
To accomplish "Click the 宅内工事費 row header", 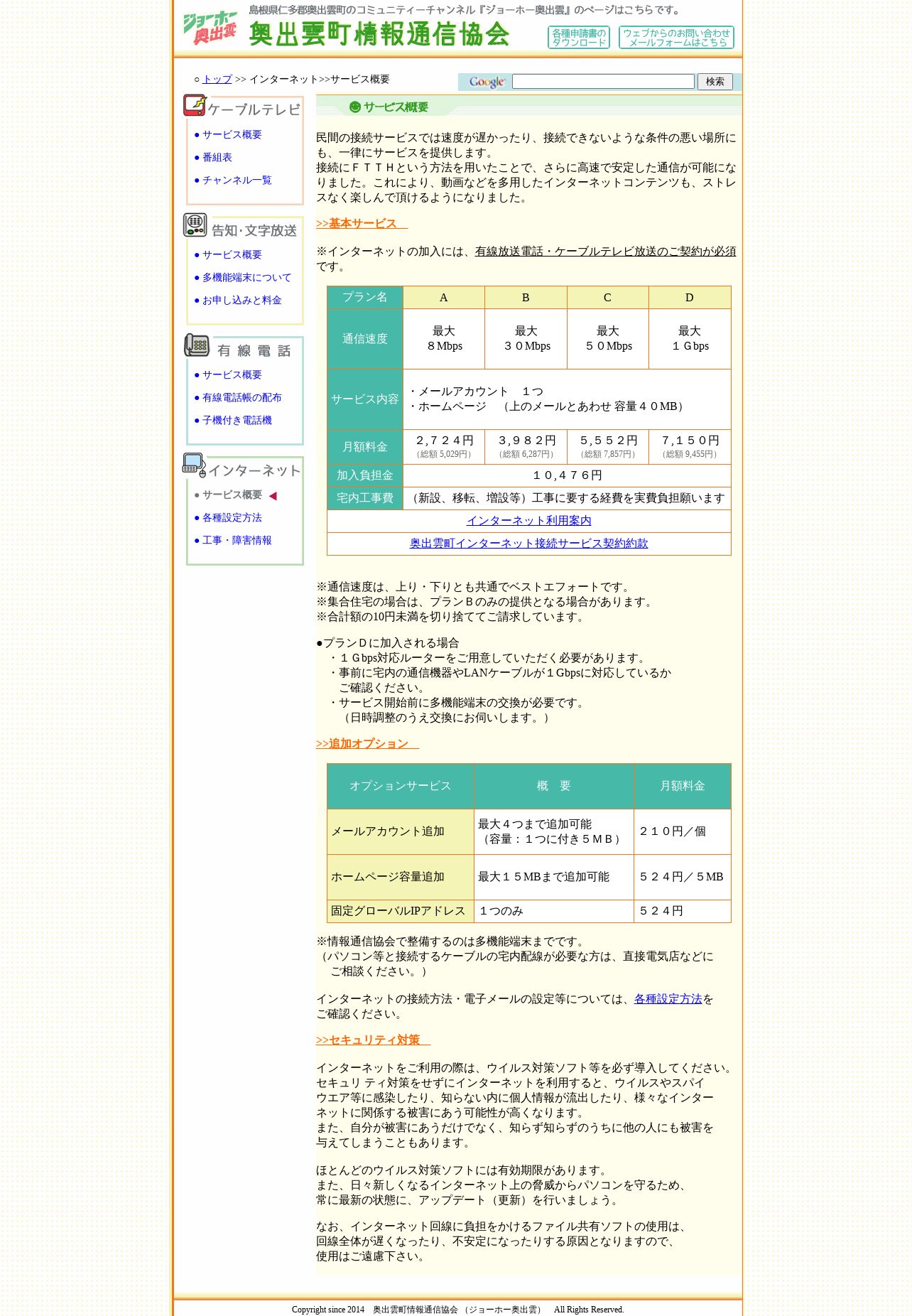I will (x=365, y=498).
